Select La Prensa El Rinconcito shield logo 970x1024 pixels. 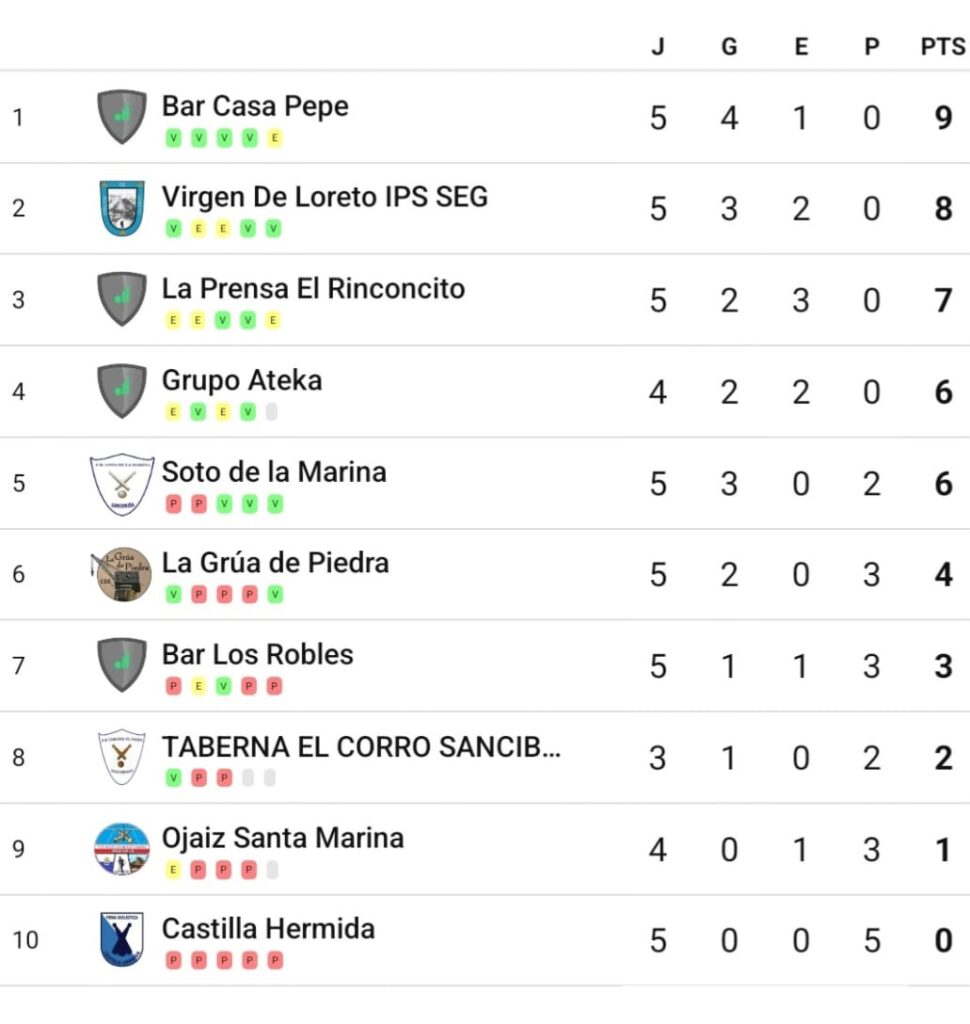(121, 299)
